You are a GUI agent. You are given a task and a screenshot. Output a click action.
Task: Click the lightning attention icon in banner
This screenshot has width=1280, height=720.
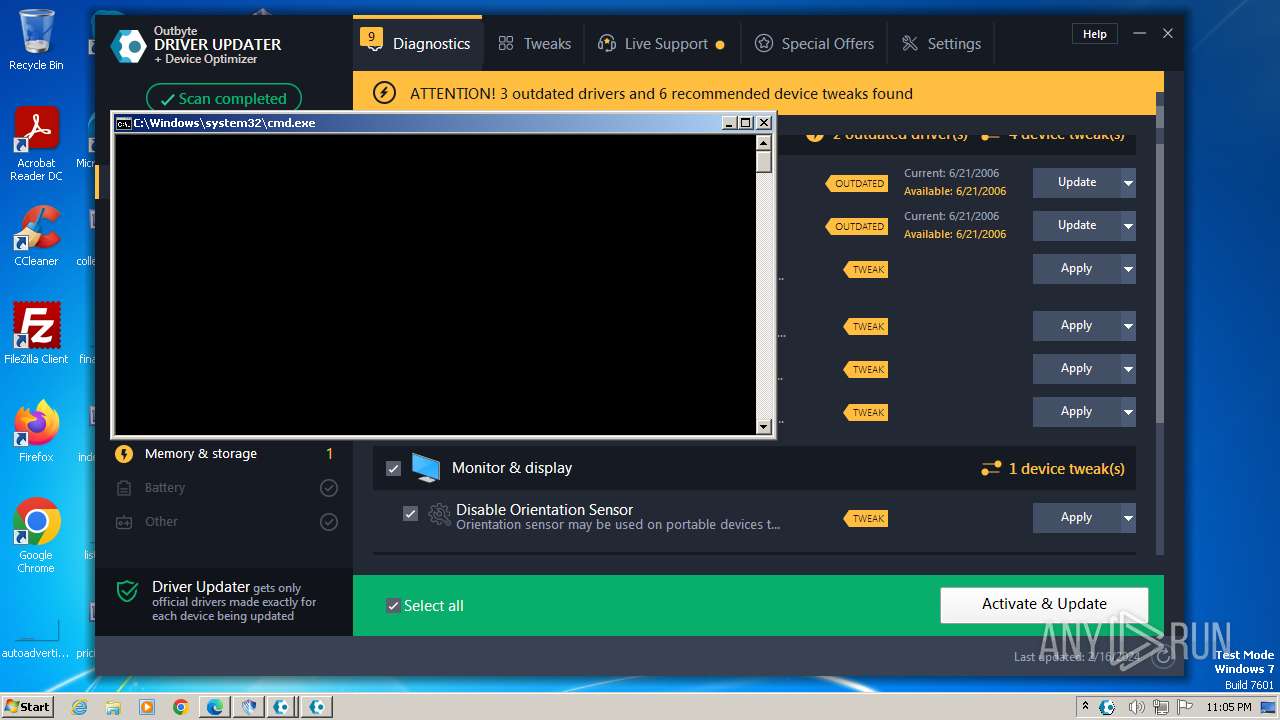coord(384,93)
